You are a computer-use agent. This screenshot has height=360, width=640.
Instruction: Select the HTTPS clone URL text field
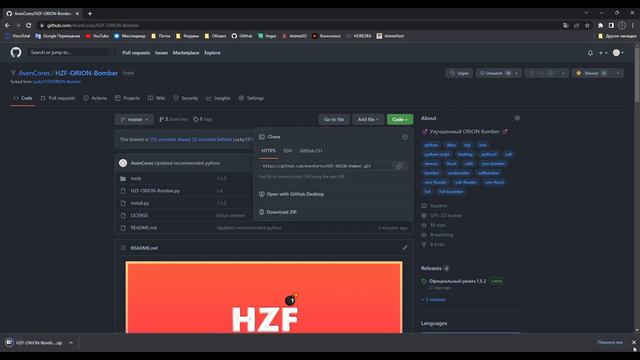point(326,166)
